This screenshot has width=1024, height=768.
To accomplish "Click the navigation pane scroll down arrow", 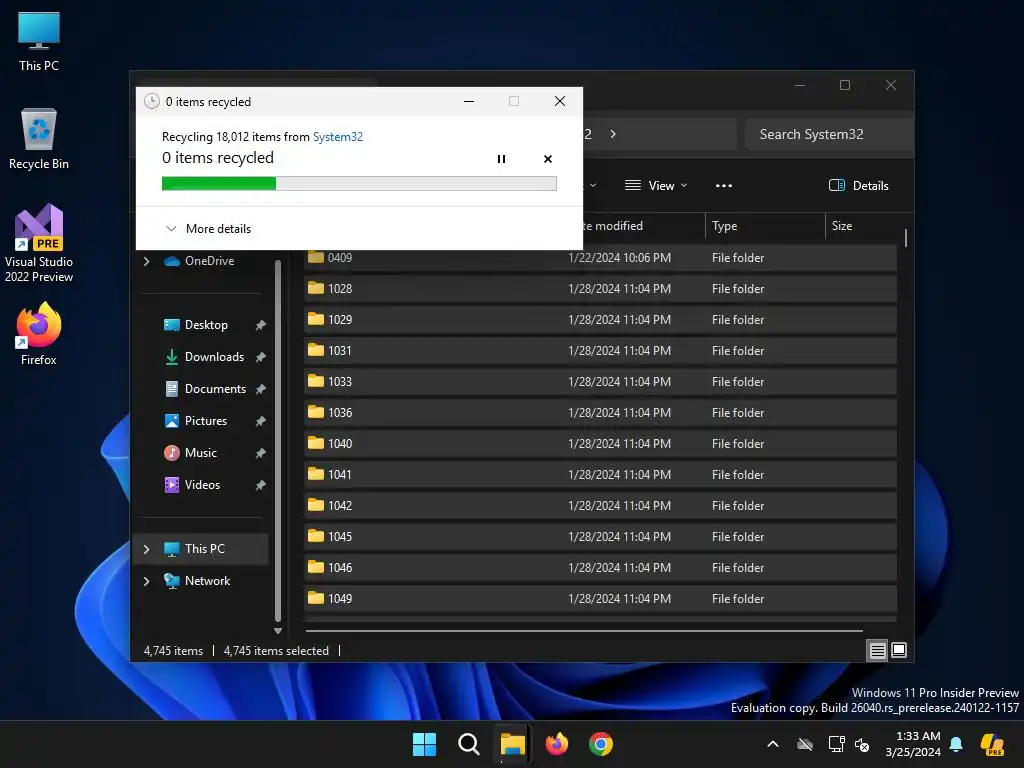I will click(x=278, y=631).
